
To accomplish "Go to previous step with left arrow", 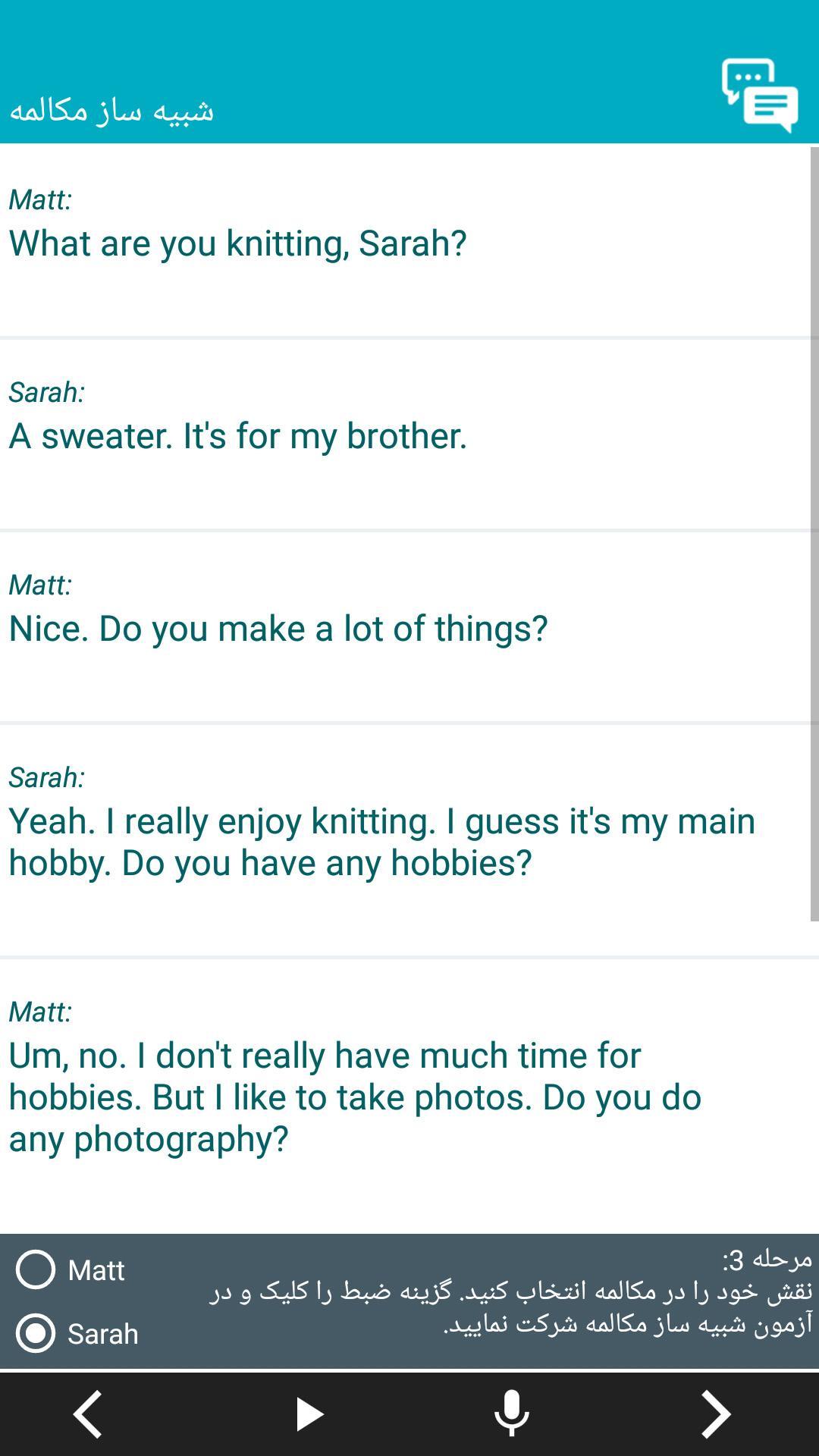I will click(x=89, y=1414).
